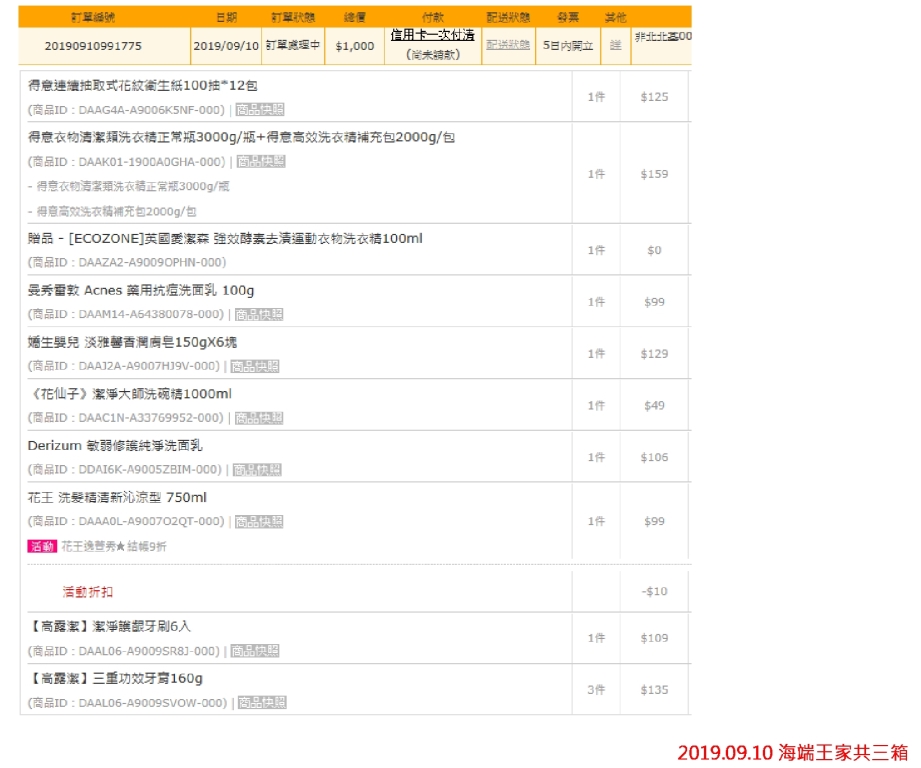
Task: Open 商品快照 for 《花仙子》洗碗精
Action: (259, 417)
